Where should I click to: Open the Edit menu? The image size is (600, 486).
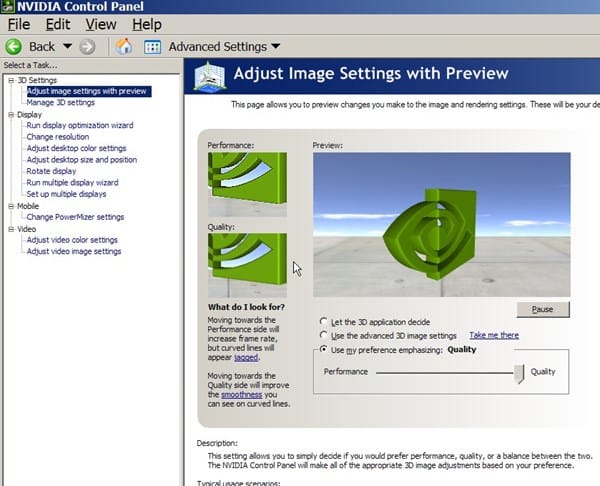(58, 24)
